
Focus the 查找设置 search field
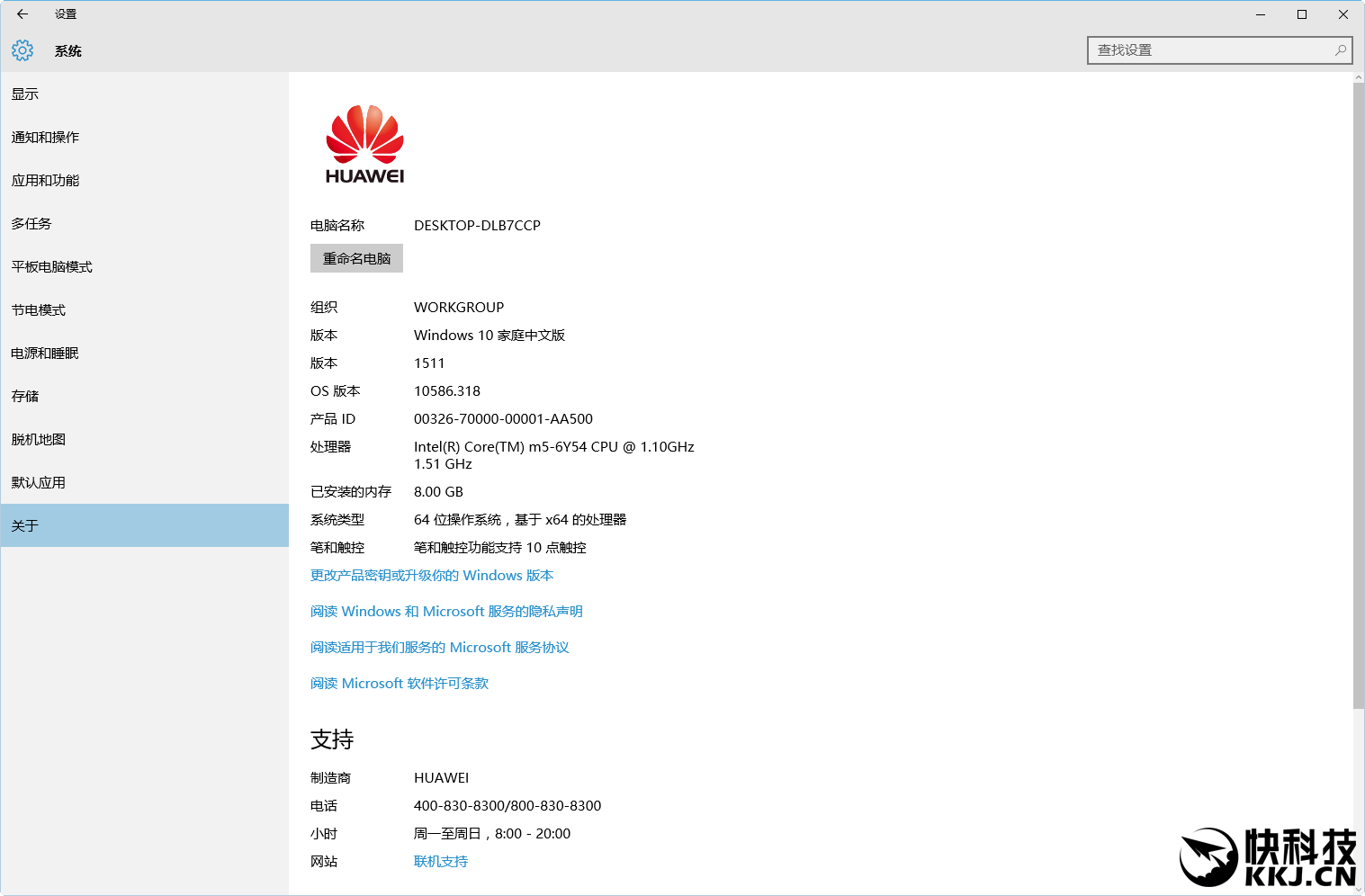[1219, 50]
